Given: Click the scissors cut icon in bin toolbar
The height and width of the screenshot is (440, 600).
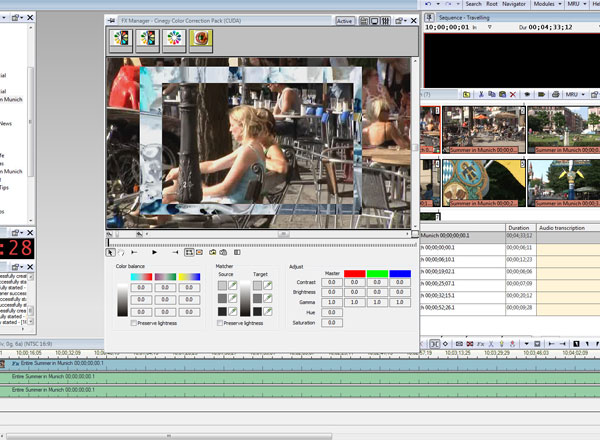Looking at the screenshot, I should [x=480, y=93].
